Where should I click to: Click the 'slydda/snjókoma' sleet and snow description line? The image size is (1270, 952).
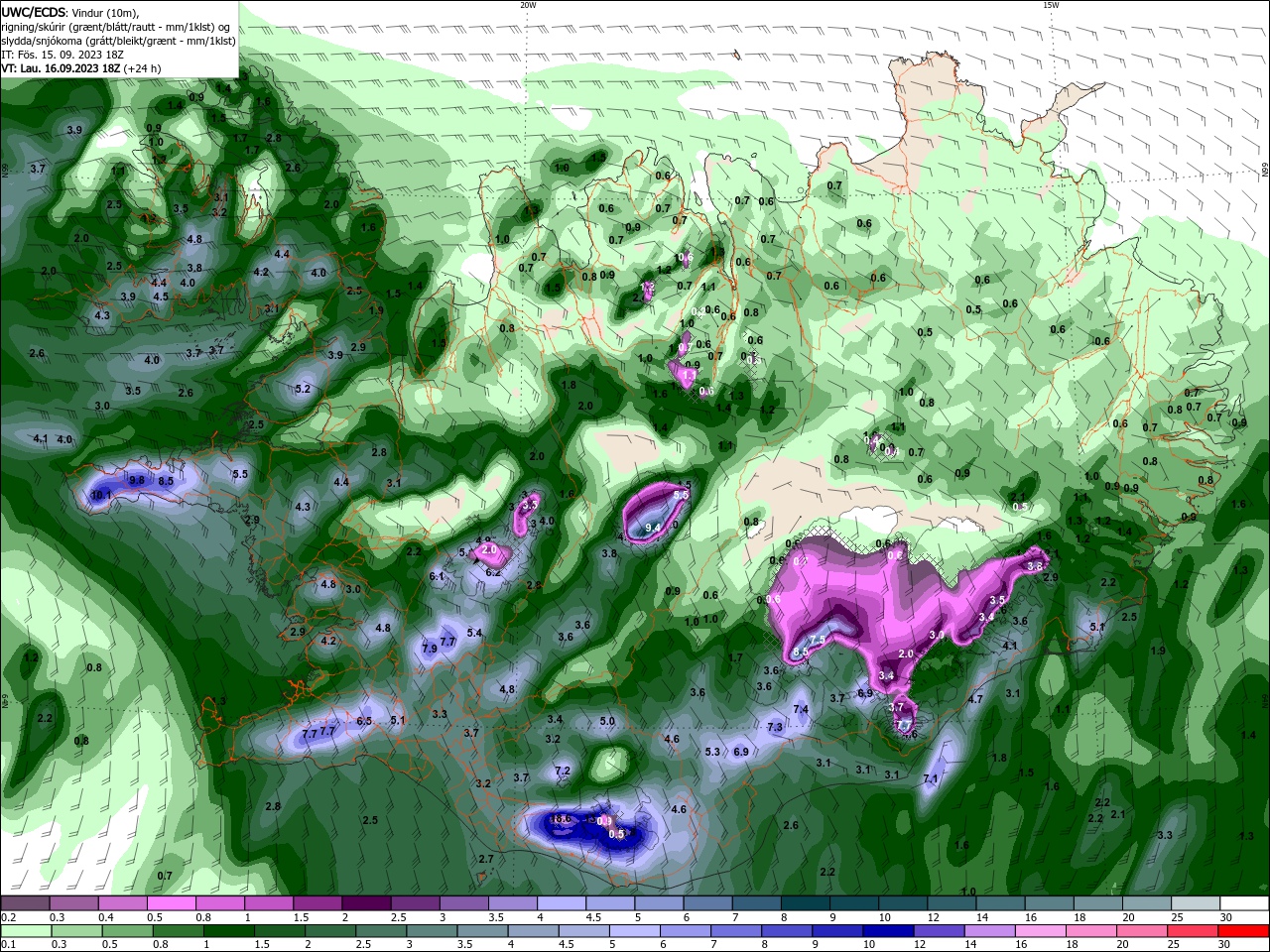pyautogui.click(x=118, y=41)
